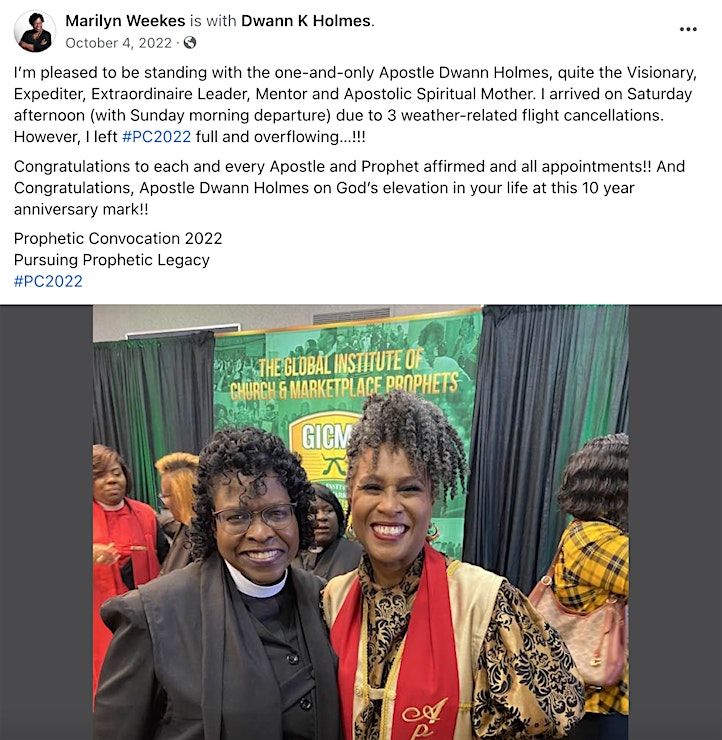This screenshot has height=740, width=722.
Task: Click the GICM shield logo in photo
Action: click(324, 448)
